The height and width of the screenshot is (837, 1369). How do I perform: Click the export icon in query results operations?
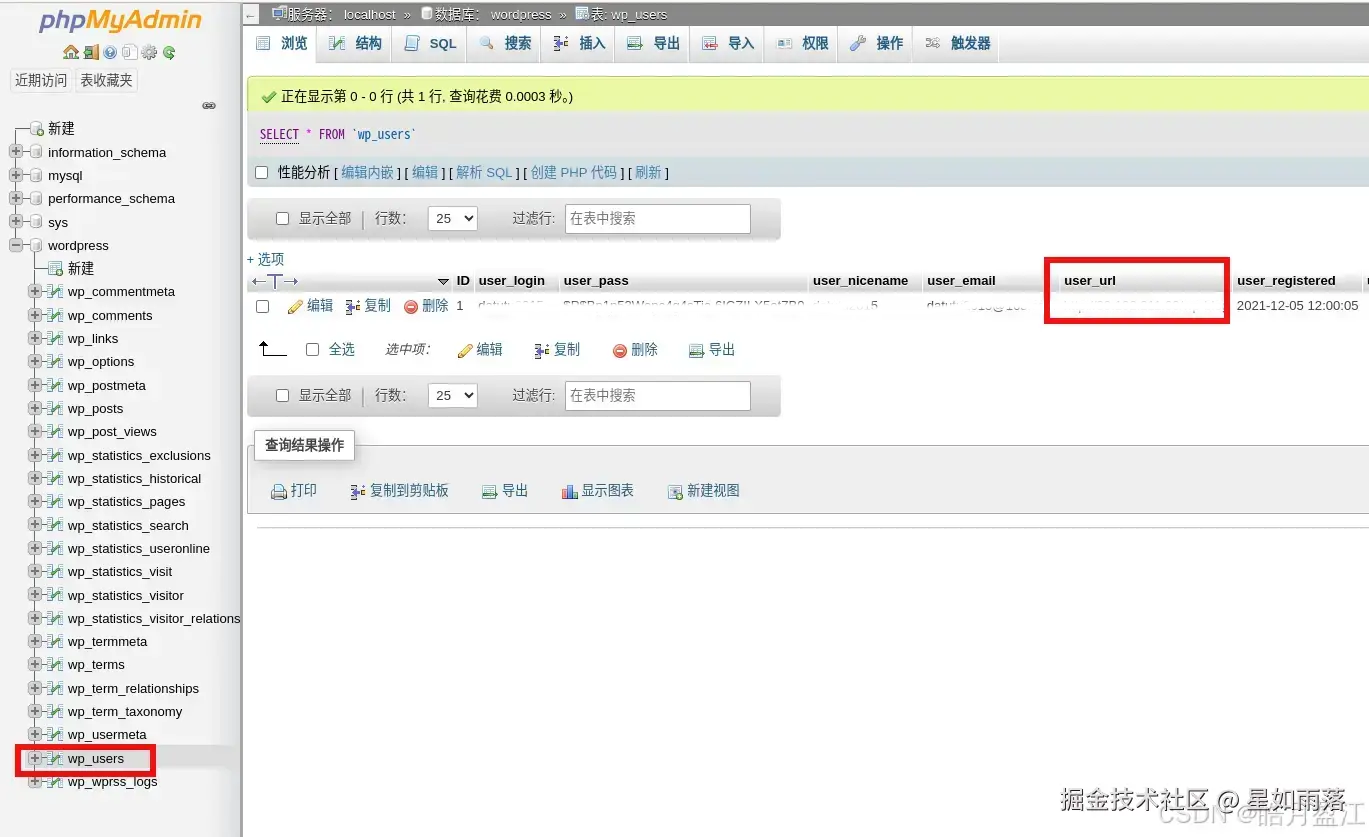[x=490, y=491]
